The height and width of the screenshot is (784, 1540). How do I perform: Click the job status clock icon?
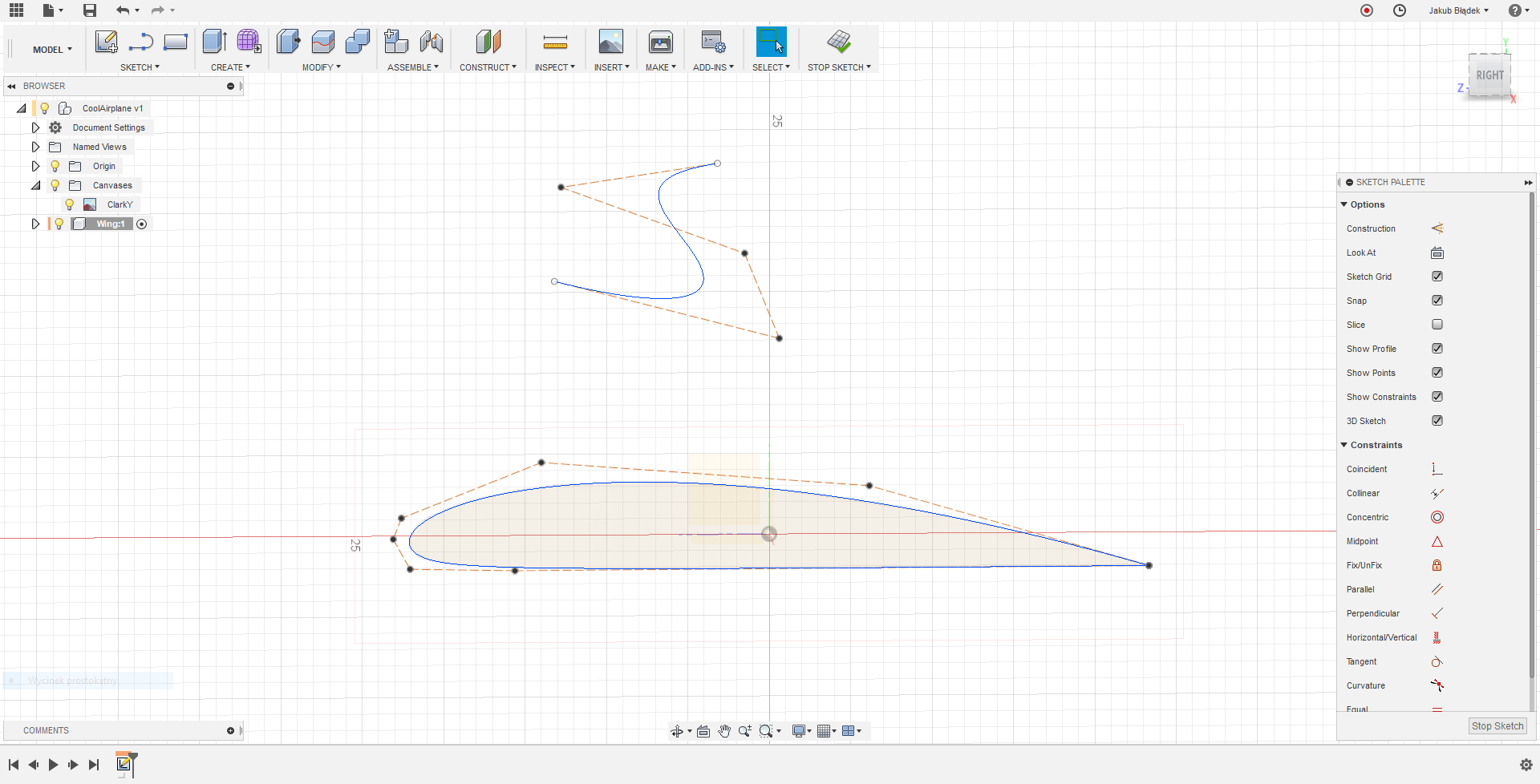pos(1399,10)
